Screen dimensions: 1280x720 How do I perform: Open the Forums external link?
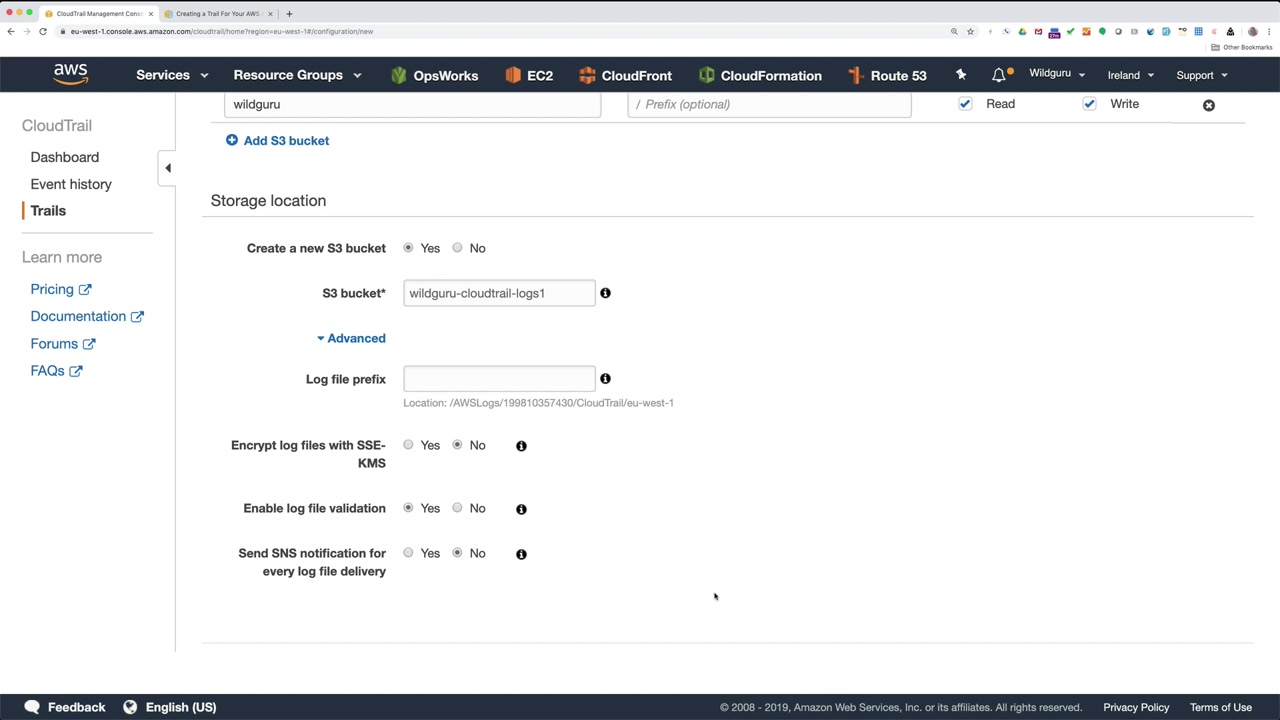(63, 344)
